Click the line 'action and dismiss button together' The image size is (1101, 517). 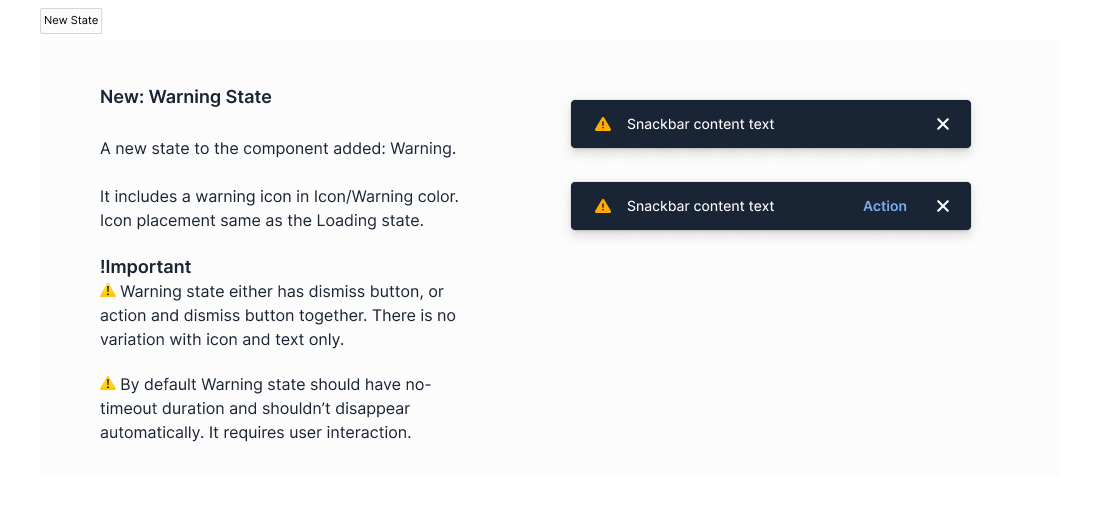(278, 315)
